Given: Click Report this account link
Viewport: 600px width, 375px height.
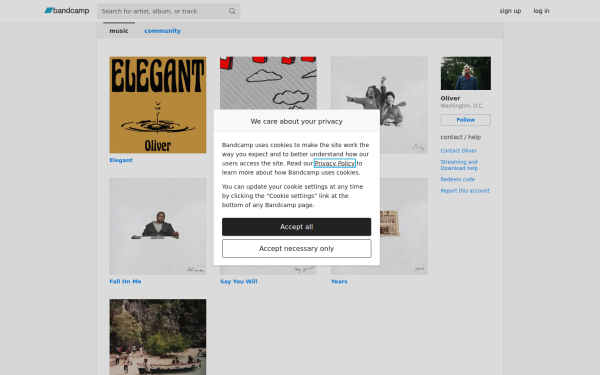Looking at the screenshot, I should tap(465, 191).
